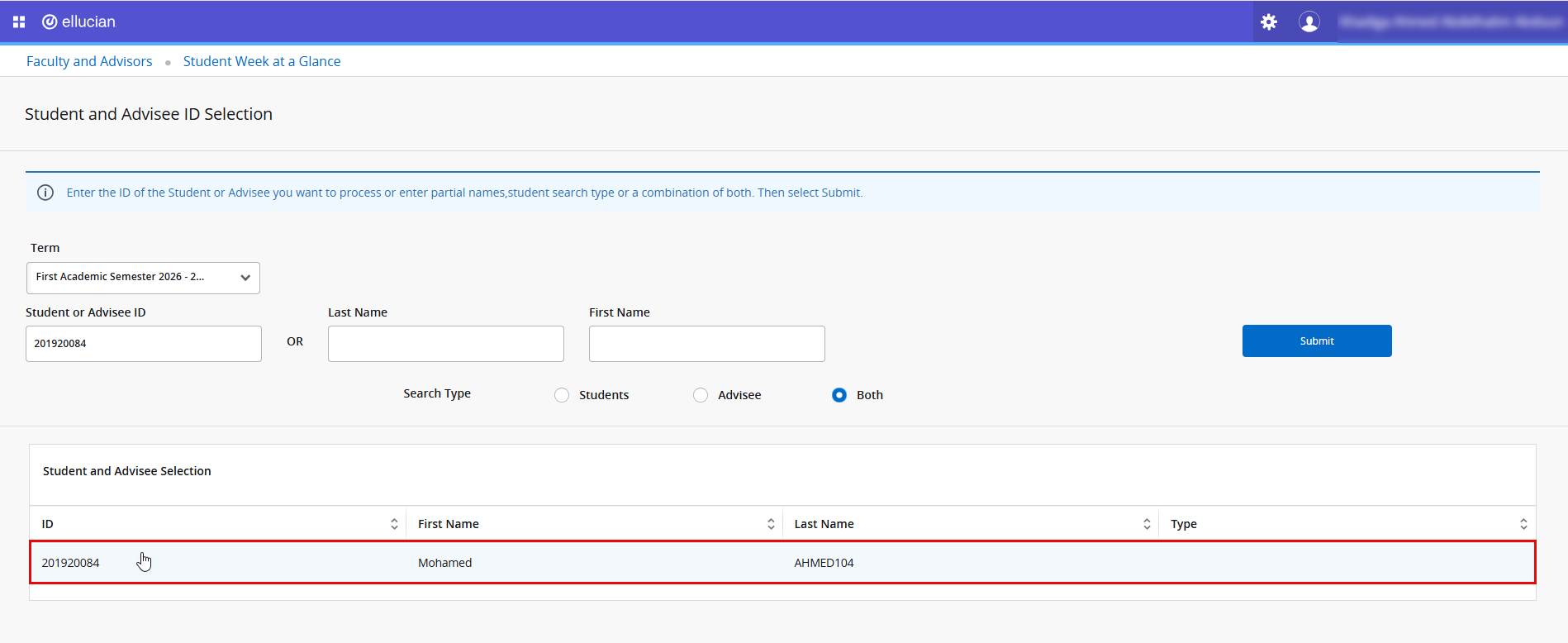Sort table by ID column arrows
1568x643 pixels.
click(394, 524)
